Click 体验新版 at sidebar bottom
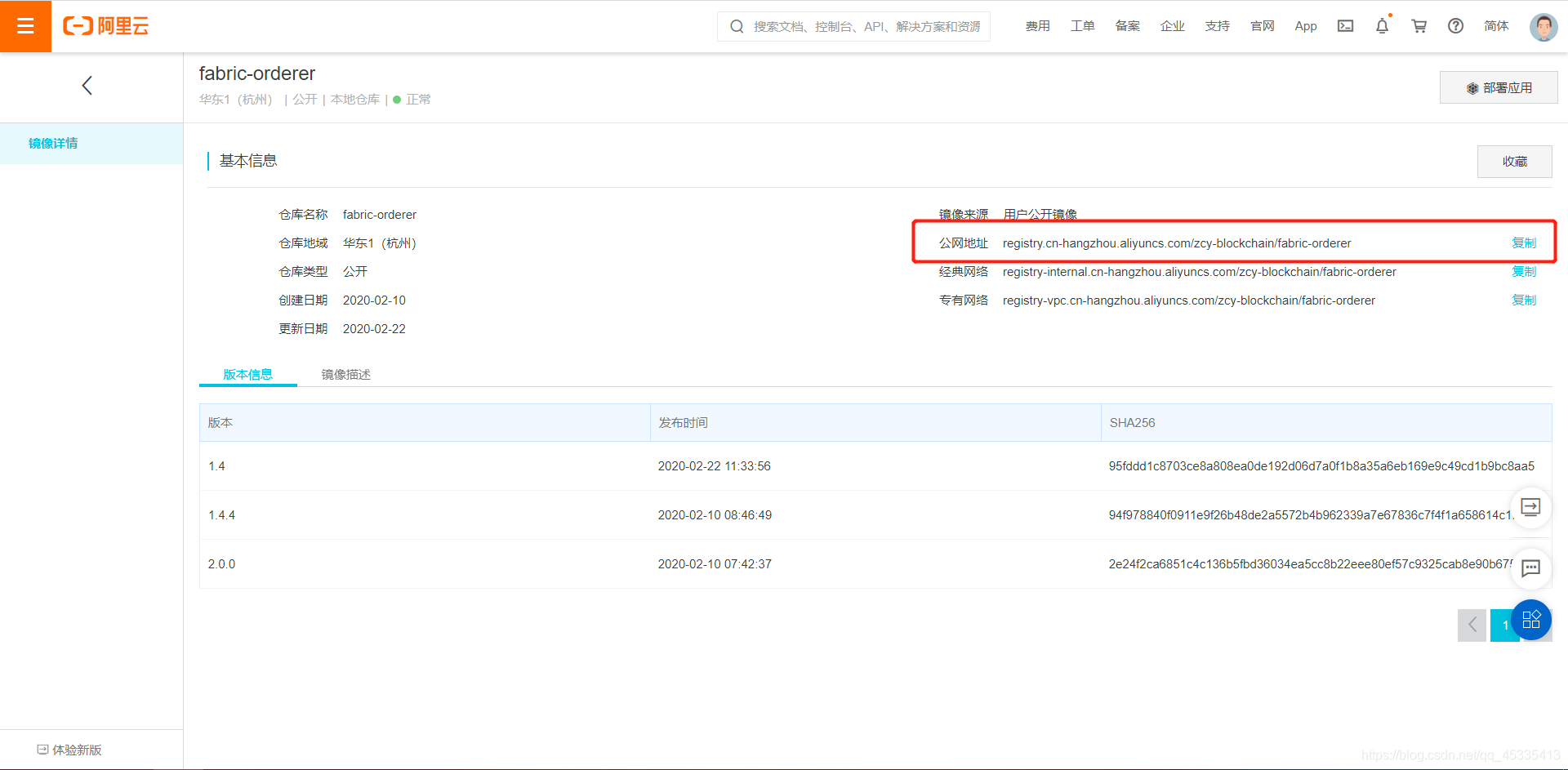This screenshot has width=1568, height=770. pyautogui.click(x=69, y=750)
